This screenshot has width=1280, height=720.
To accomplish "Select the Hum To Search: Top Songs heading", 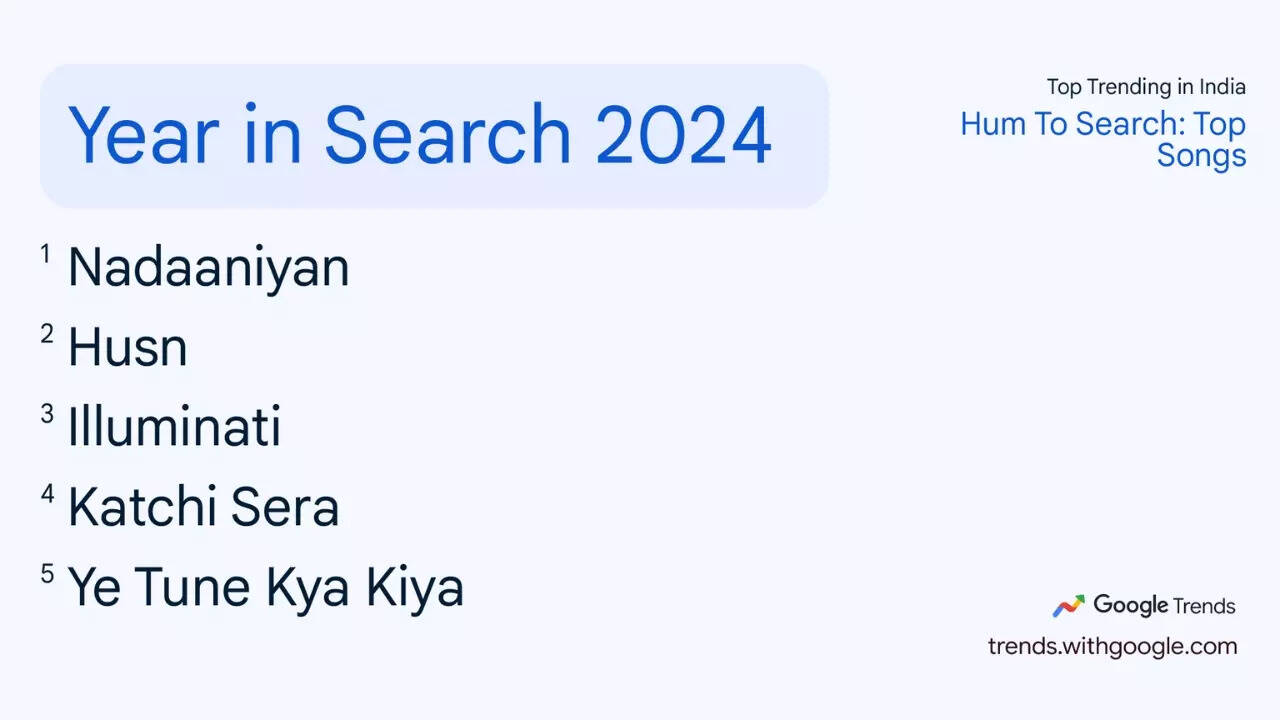I will pyautogui.click(x=1103, y=140).
